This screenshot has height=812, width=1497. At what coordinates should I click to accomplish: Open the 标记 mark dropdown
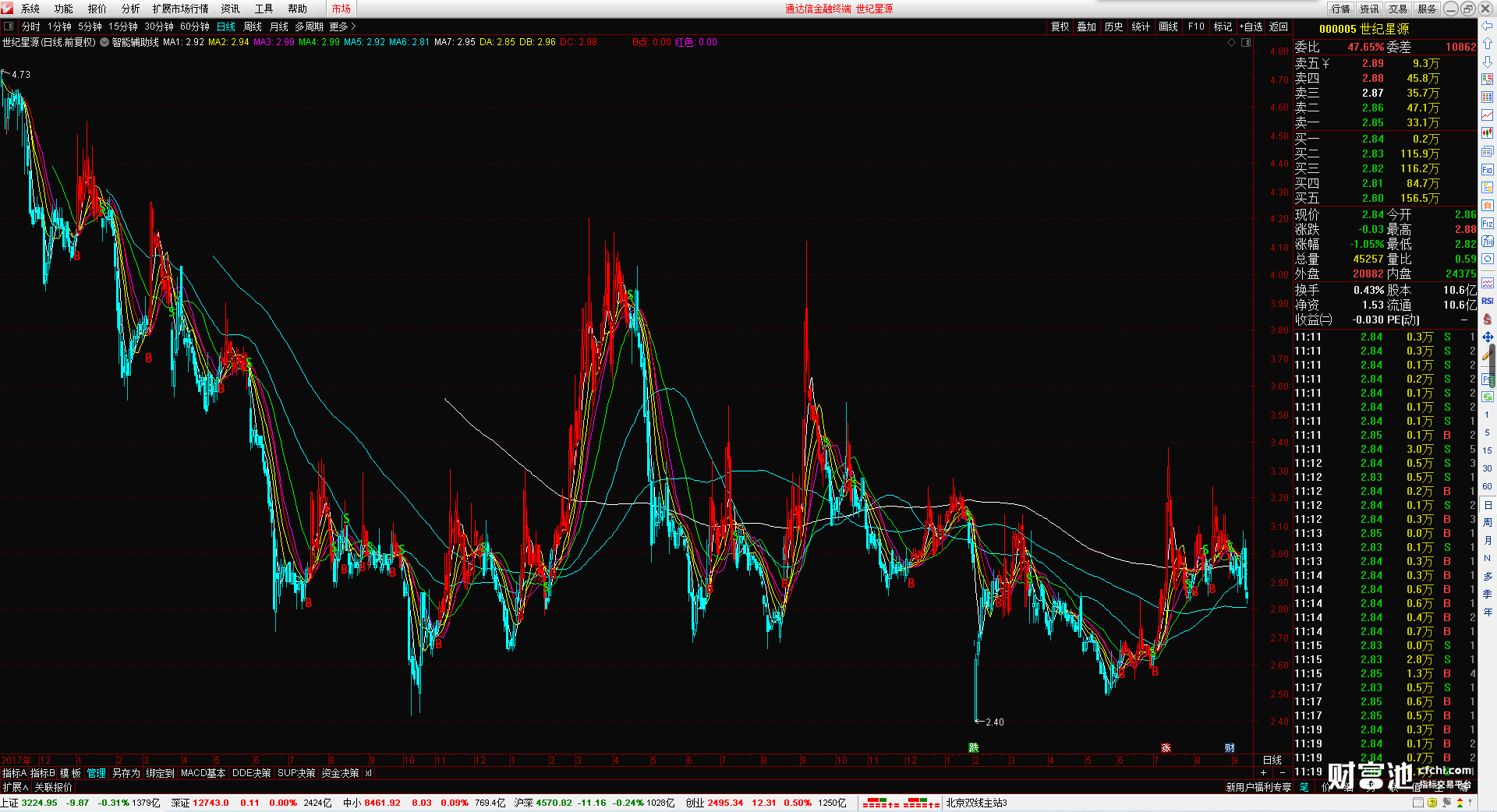[1223, 26]
